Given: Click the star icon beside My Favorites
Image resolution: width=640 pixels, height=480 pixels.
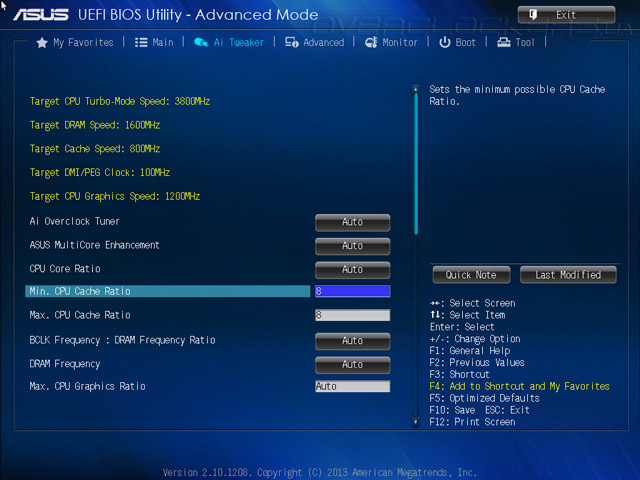Looking at the screenshot, I should click(x=42, y=42).
